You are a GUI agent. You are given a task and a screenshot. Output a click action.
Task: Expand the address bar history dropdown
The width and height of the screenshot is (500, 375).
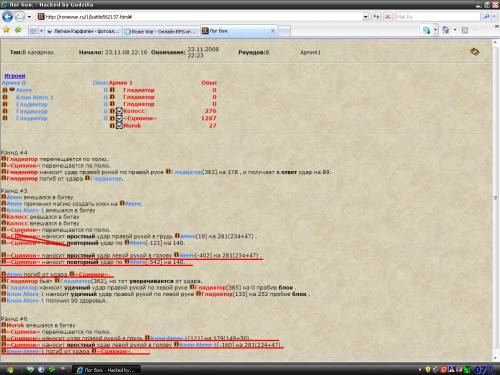[366, 16]
